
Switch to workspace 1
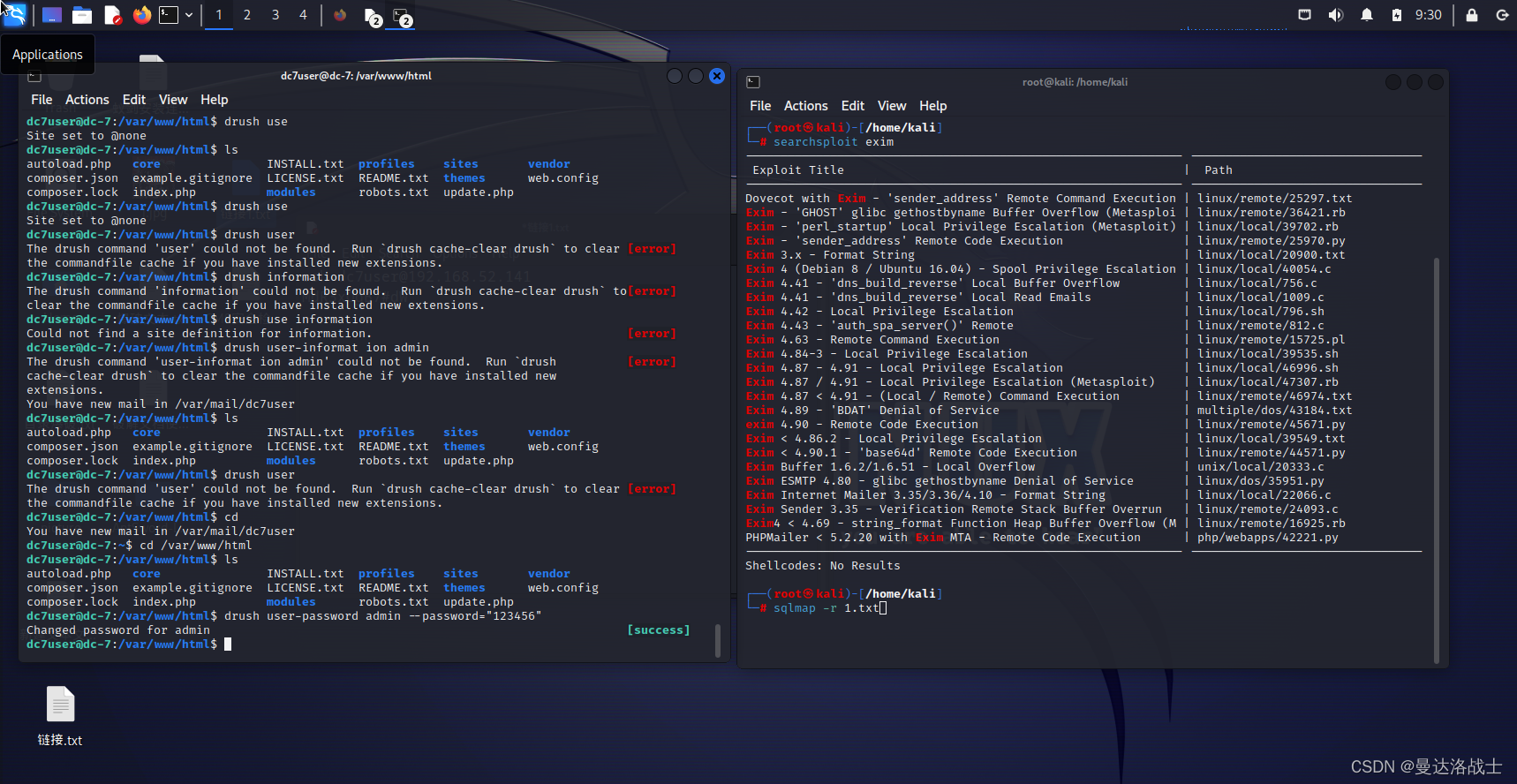pos(219,15)
